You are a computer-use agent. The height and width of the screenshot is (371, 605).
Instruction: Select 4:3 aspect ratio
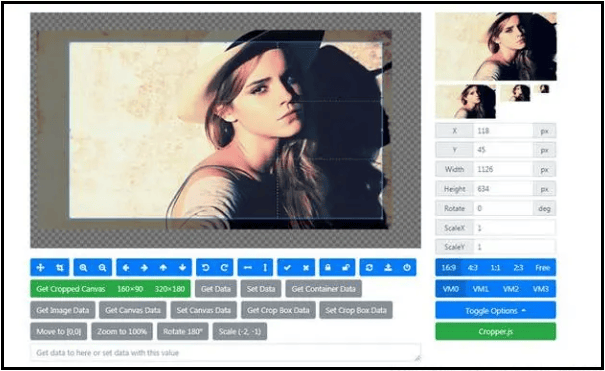473,268
